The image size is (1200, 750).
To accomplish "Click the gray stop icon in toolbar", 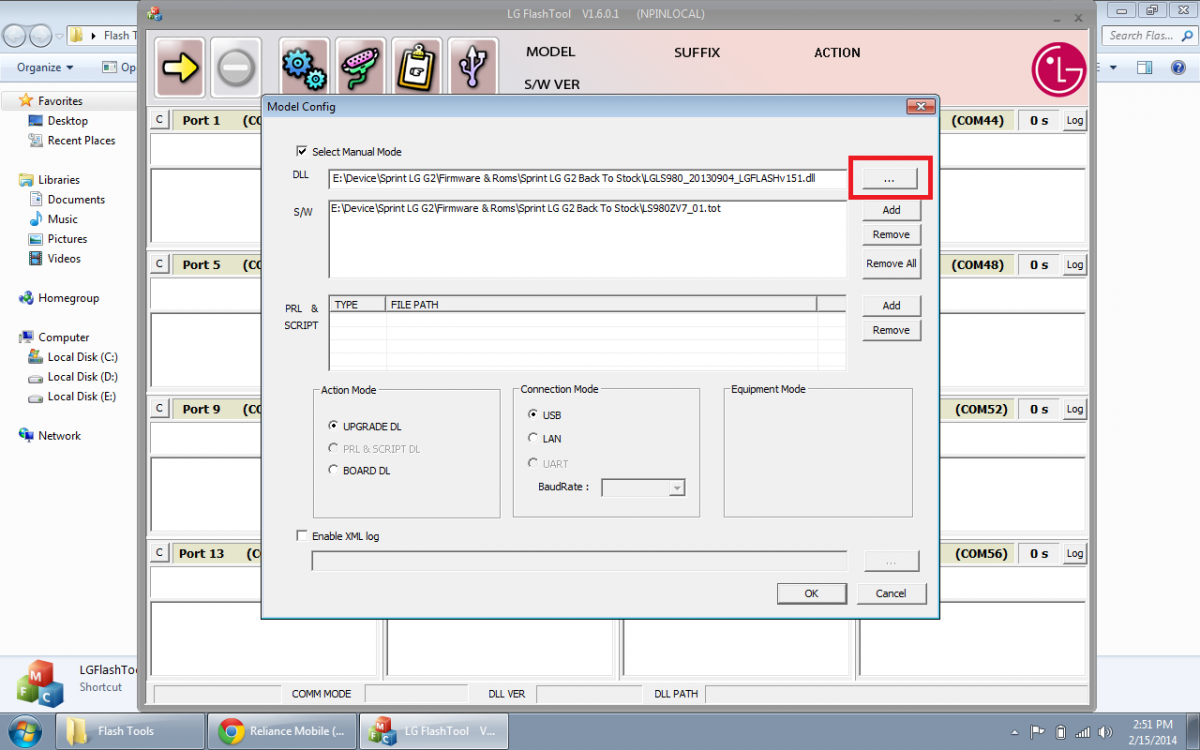I will pyautogui.click(x=236, y=67).
